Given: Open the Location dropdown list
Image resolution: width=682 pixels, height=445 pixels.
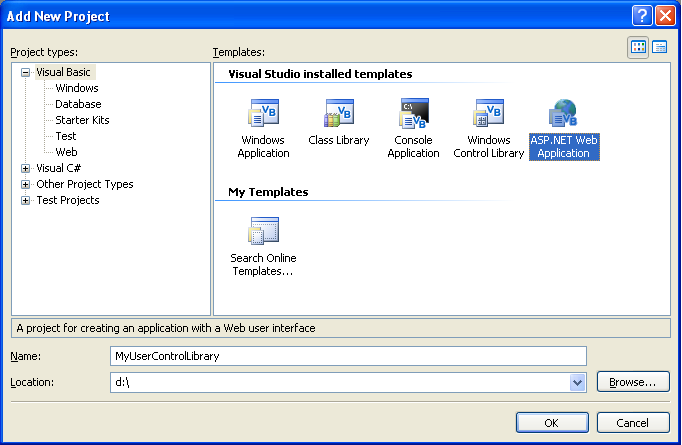Looking at the screenshot, I should click(577, 382).
